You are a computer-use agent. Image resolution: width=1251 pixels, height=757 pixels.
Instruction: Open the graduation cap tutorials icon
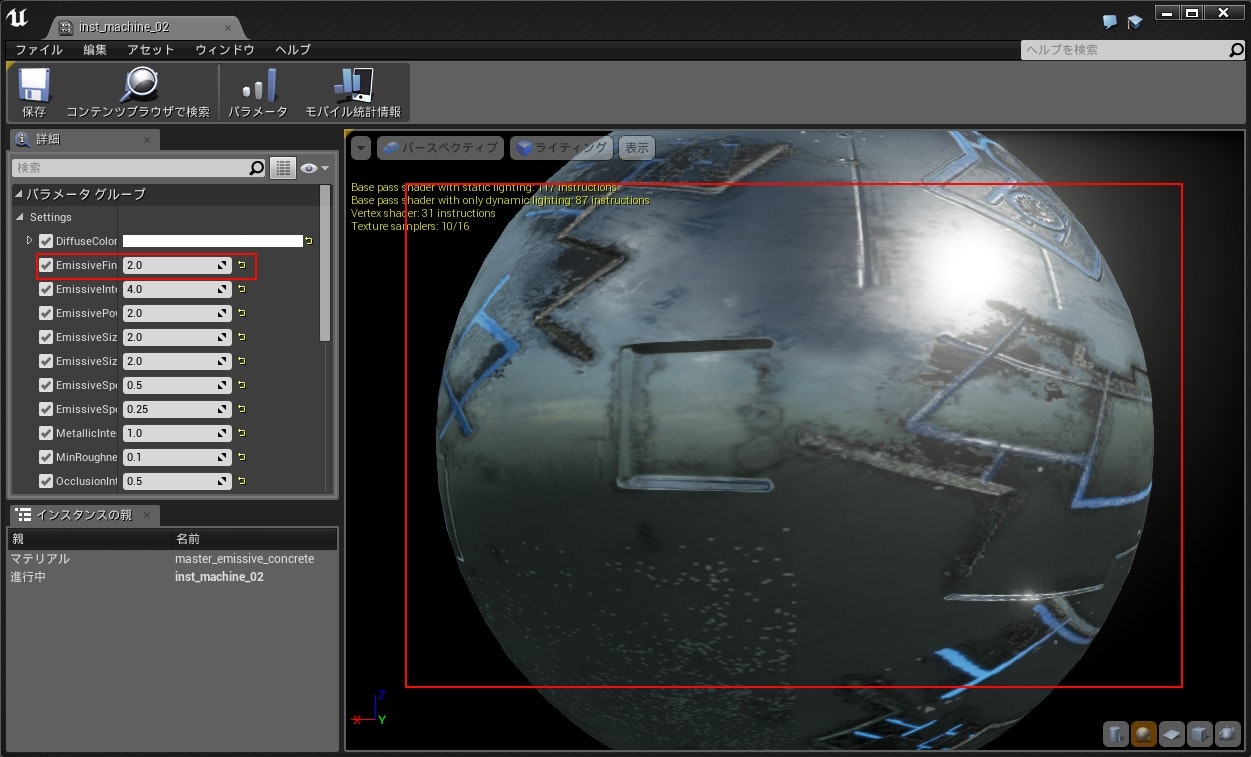1135,21
